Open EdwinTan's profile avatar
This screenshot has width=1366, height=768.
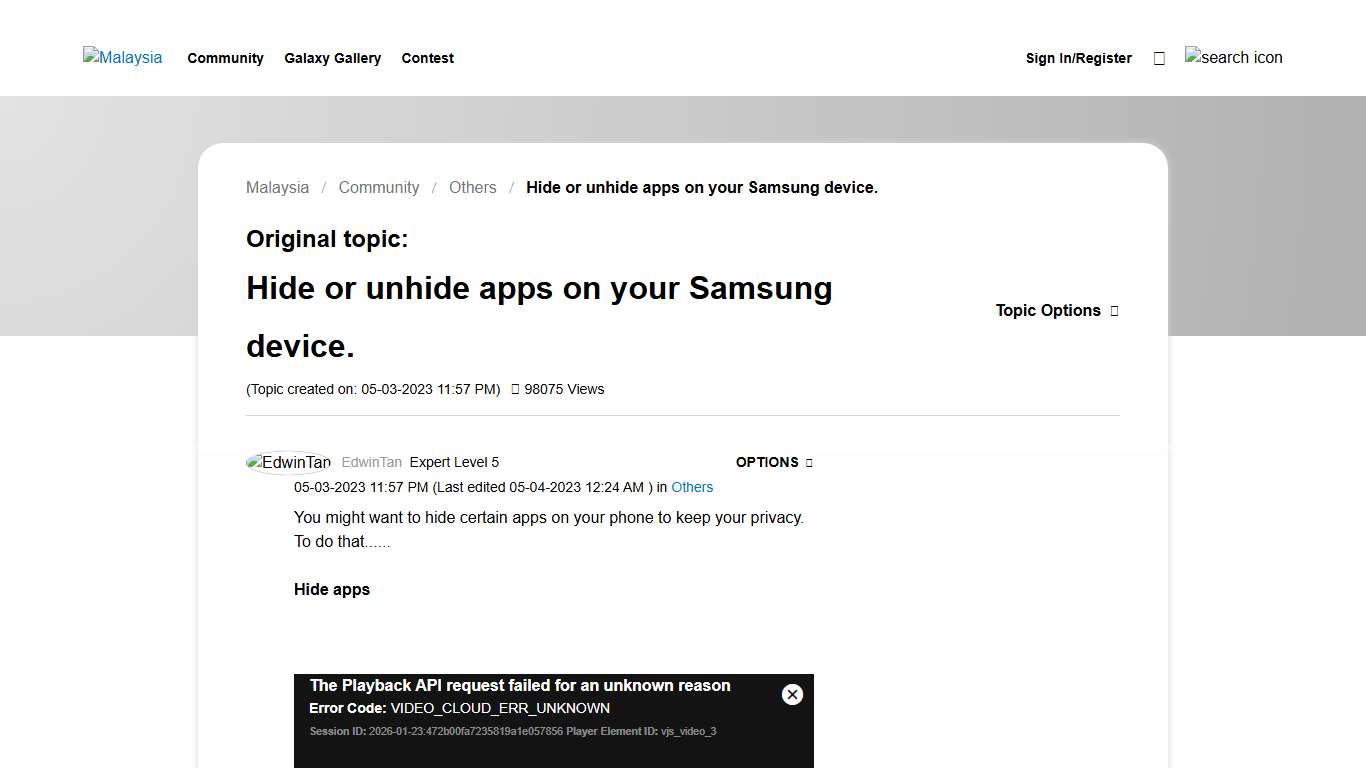tap(288, 462)
